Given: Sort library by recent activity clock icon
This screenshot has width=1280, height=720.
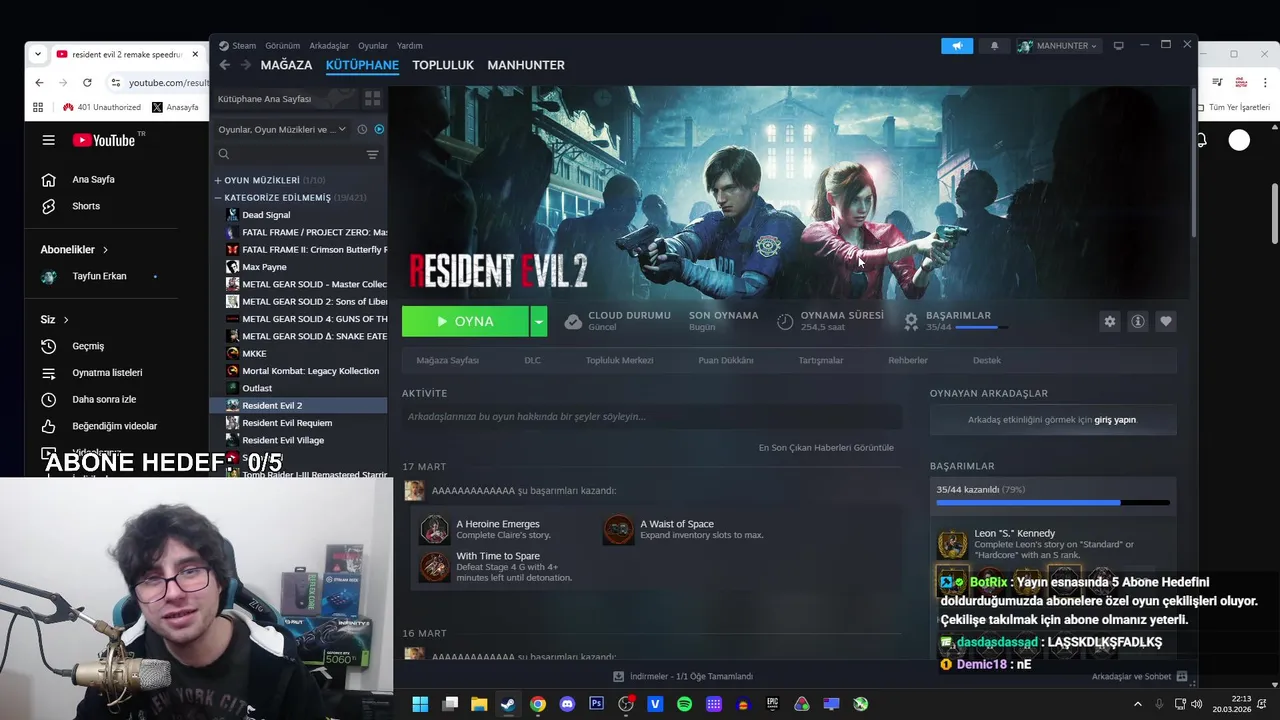Looking at the screenshot, I should (x=363, y=129).
